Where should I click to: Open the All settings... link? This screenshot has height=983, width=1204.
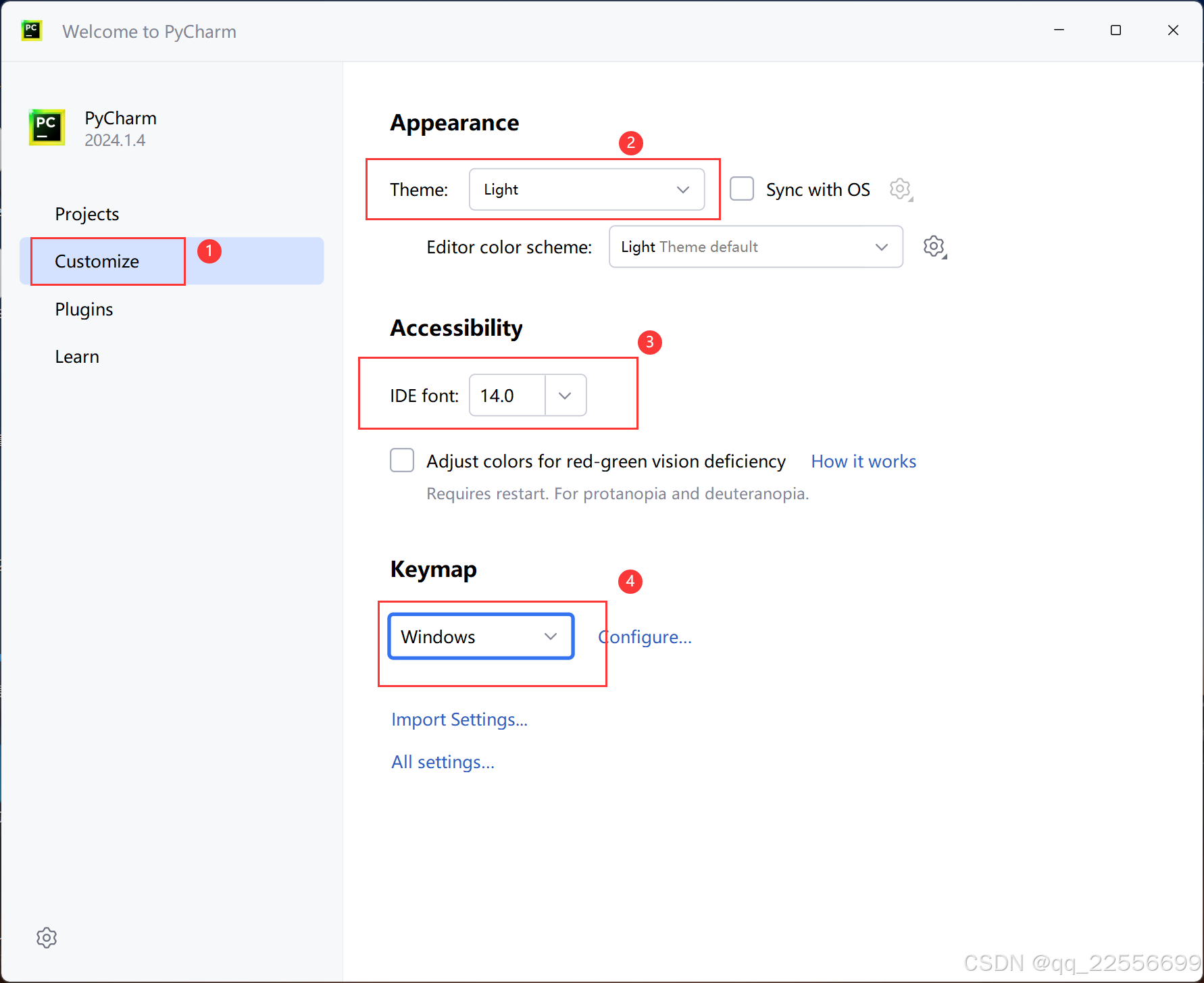click(443, 761)
